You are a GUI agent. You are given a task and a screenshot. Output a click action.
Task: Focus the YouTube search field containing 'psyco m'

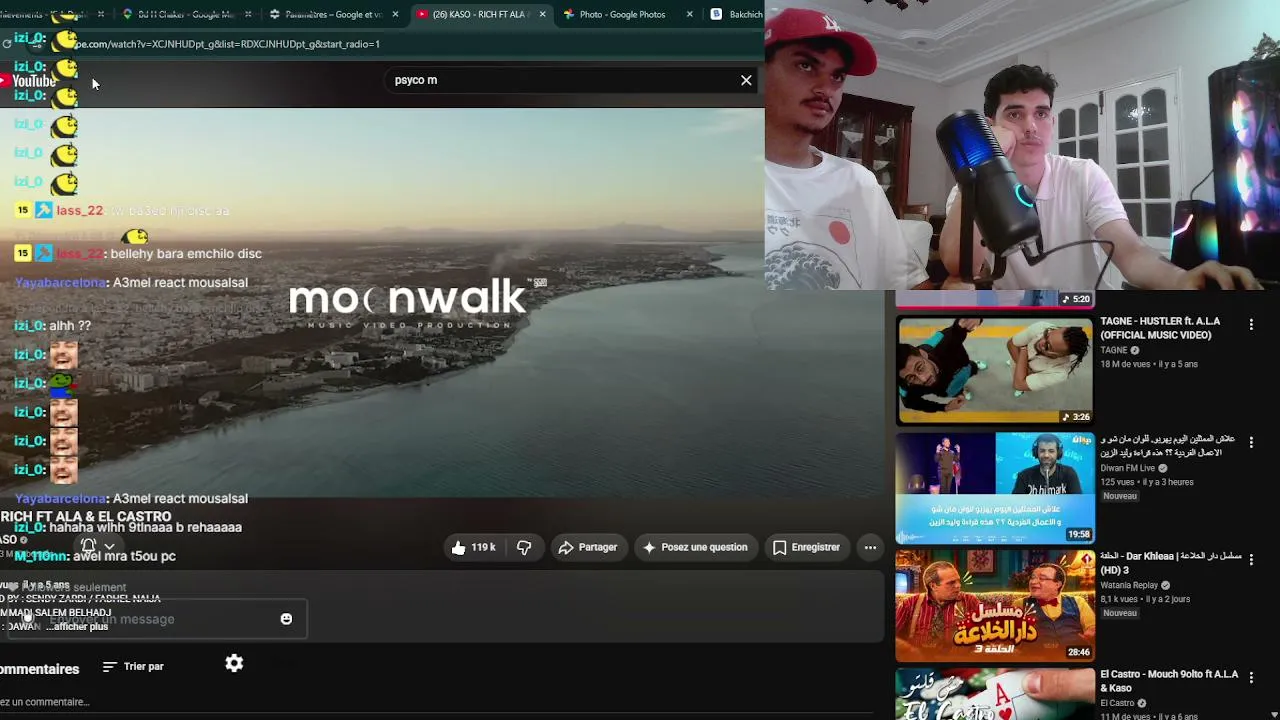[x=560, y=80]
